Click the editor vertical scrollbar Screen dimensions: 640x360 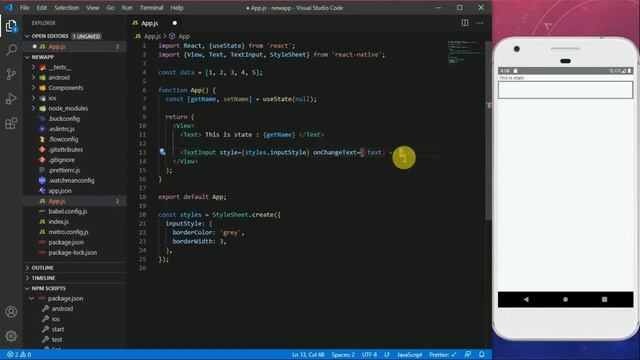[488, 131]
